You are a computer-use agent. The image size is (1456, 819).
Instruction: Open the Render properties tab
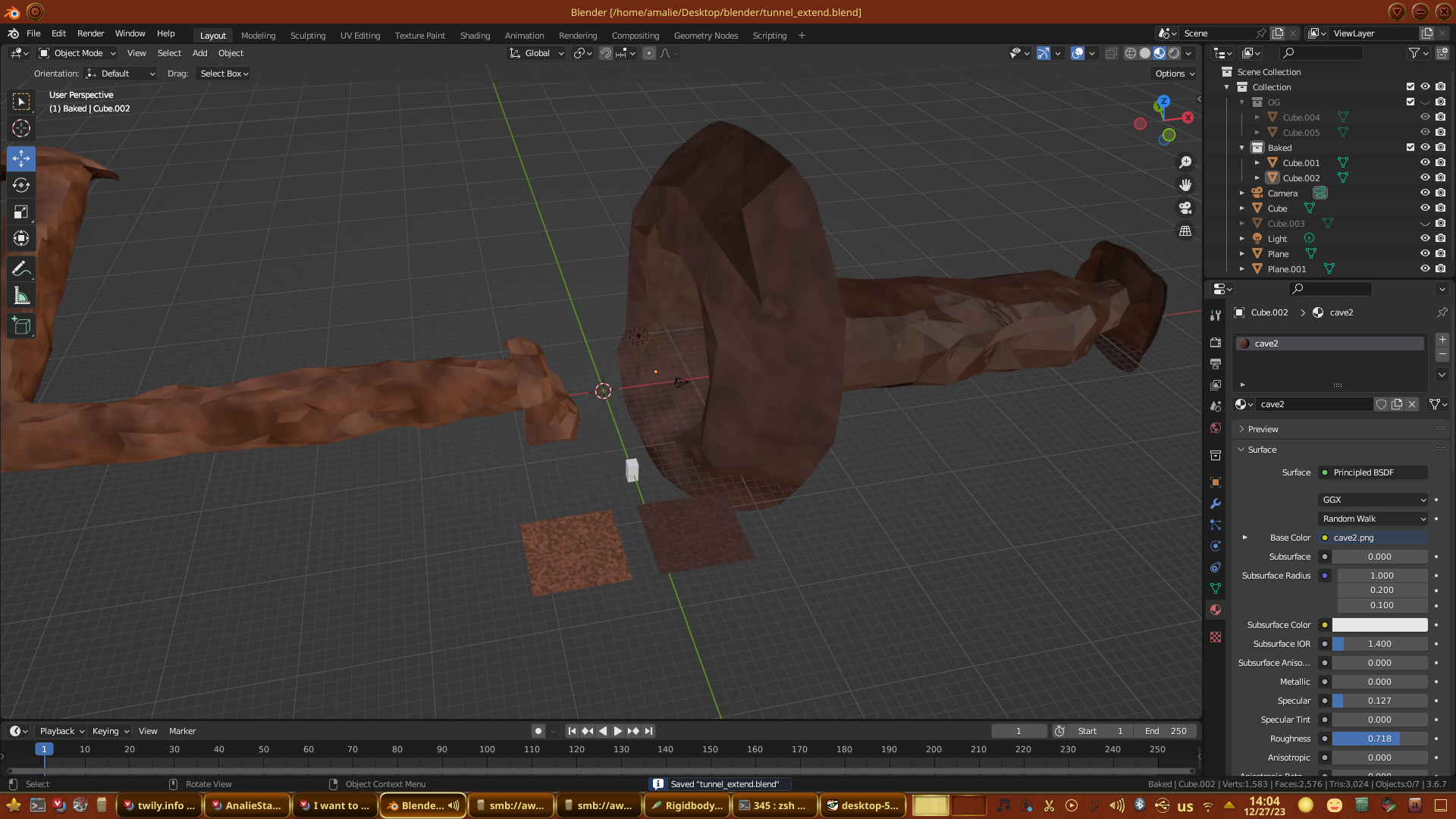click(x=1216, y=343)
